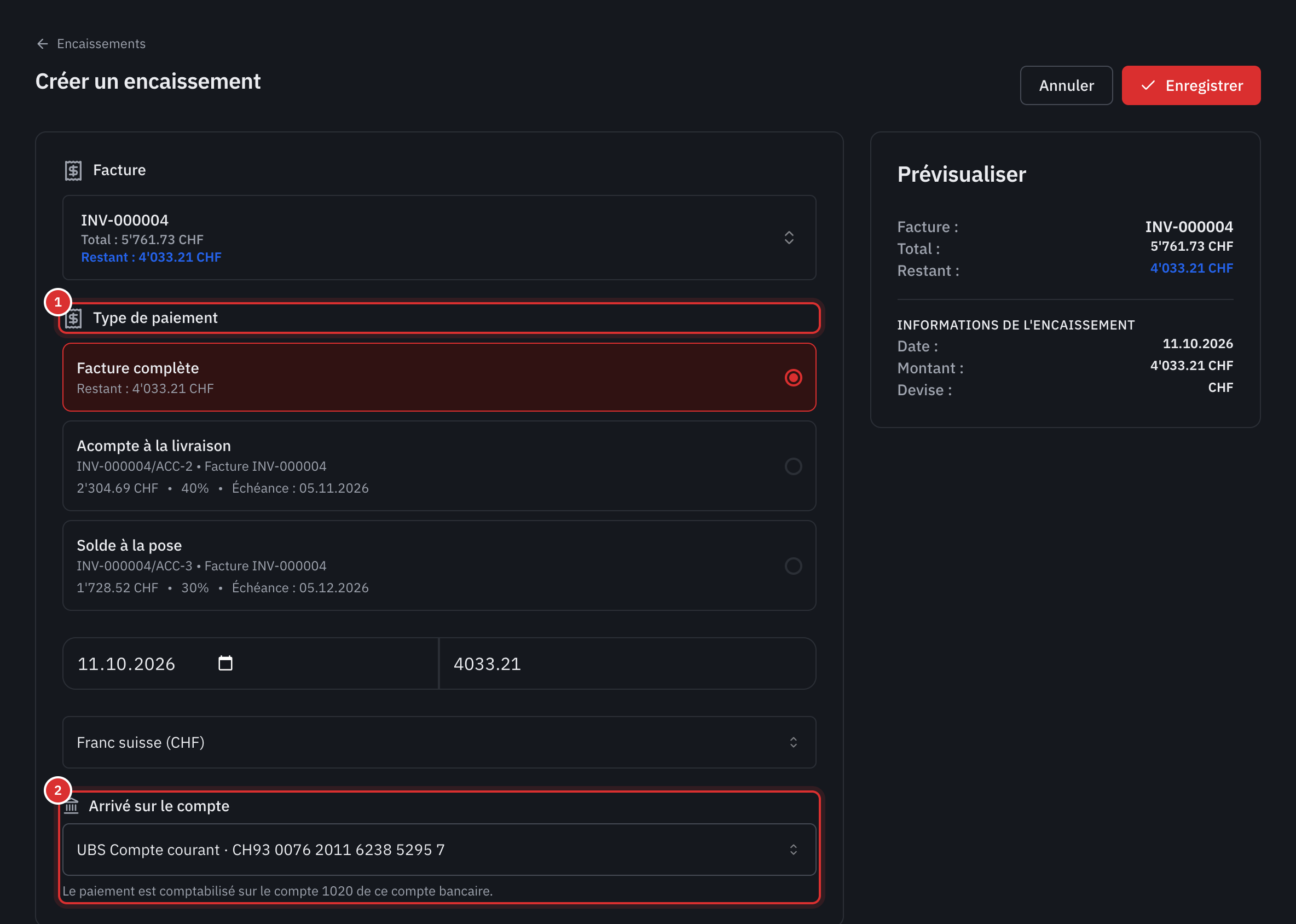Screen dimensions: 1296x924
Task: Click Échéance : 05.11.2026 text
Action: [300, 488]
